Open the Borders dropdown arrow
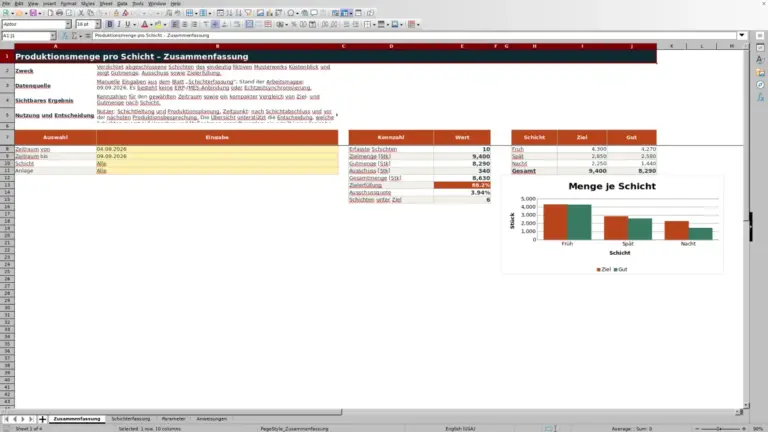Screen dimensions: 768x432 374,24
